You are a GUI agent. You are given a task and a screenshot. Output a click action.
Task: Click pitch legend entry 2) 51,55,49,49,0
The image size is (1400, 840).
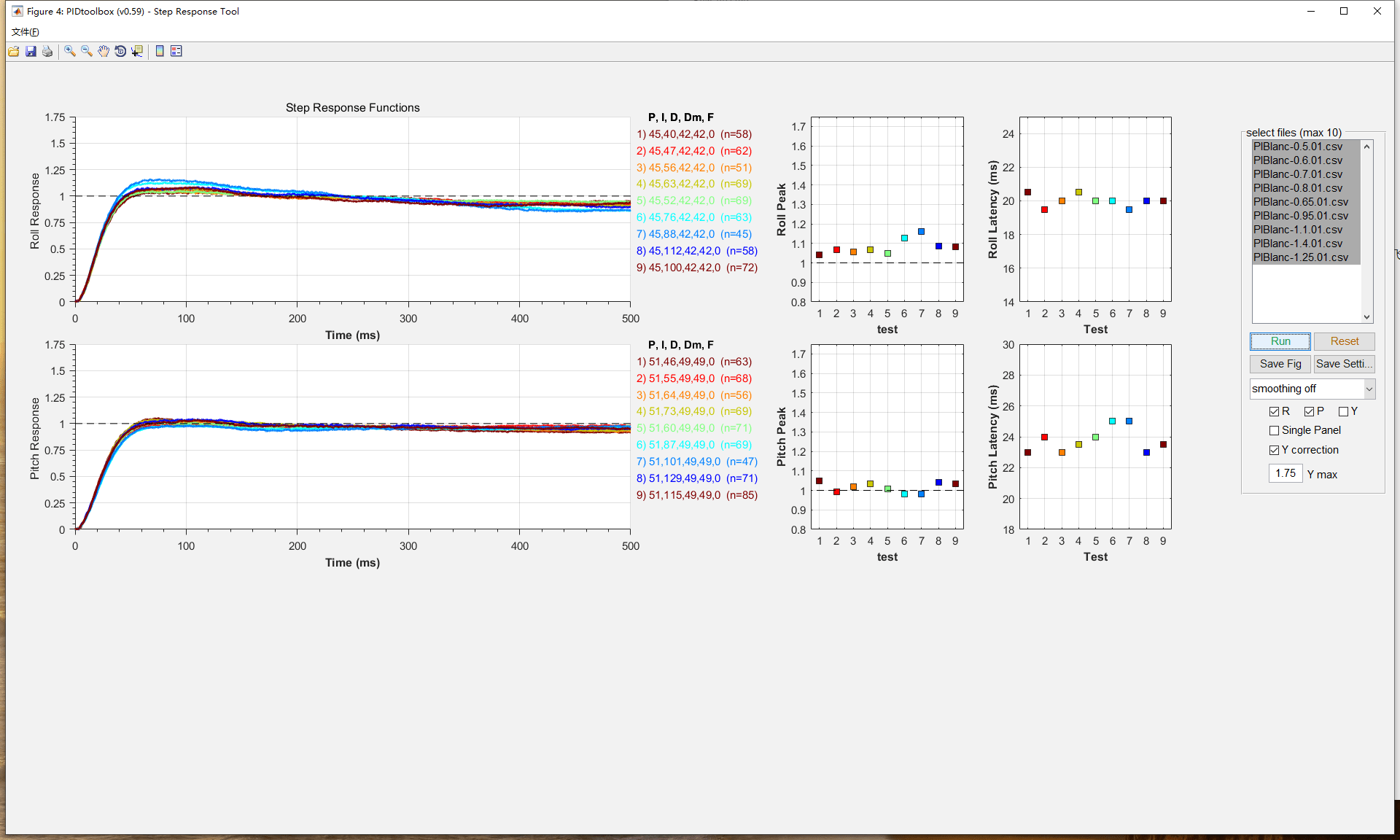point(694,378)
